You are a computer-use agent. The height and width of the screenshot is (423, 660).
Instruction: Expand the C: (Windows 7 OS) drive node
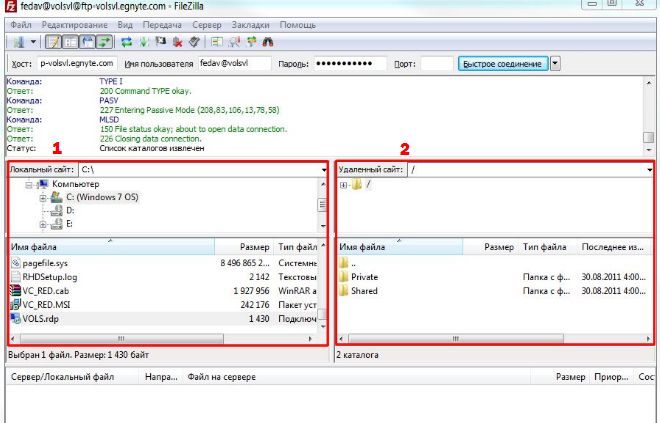click(43, 197)
